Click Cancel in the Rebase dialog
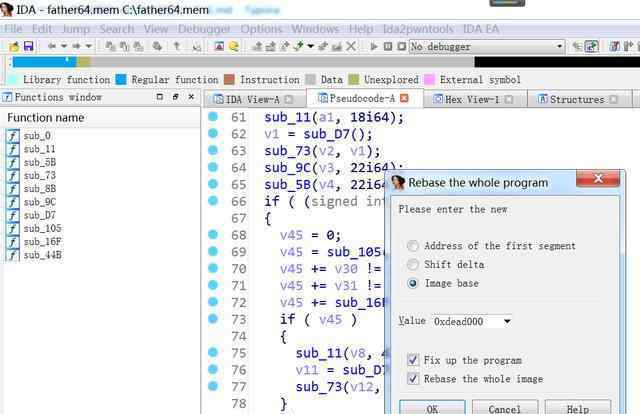 click(x=504, y=408)
